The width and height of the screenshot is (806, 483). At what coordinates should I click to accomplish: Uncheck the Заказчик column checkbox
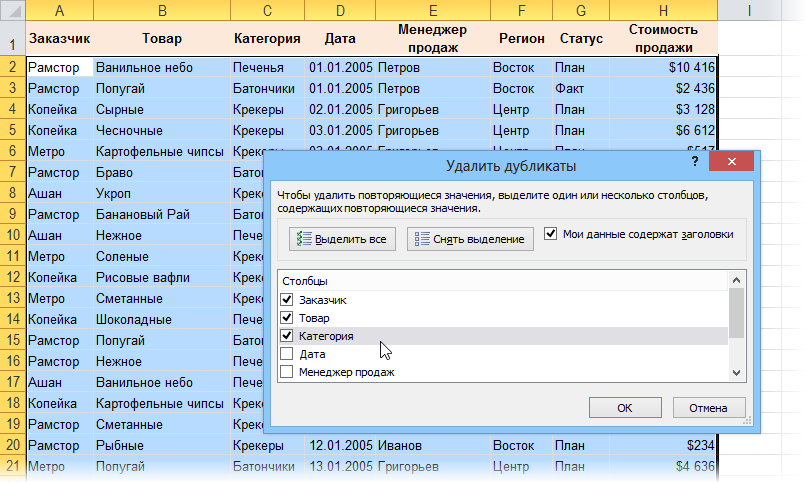click(288, 300)
